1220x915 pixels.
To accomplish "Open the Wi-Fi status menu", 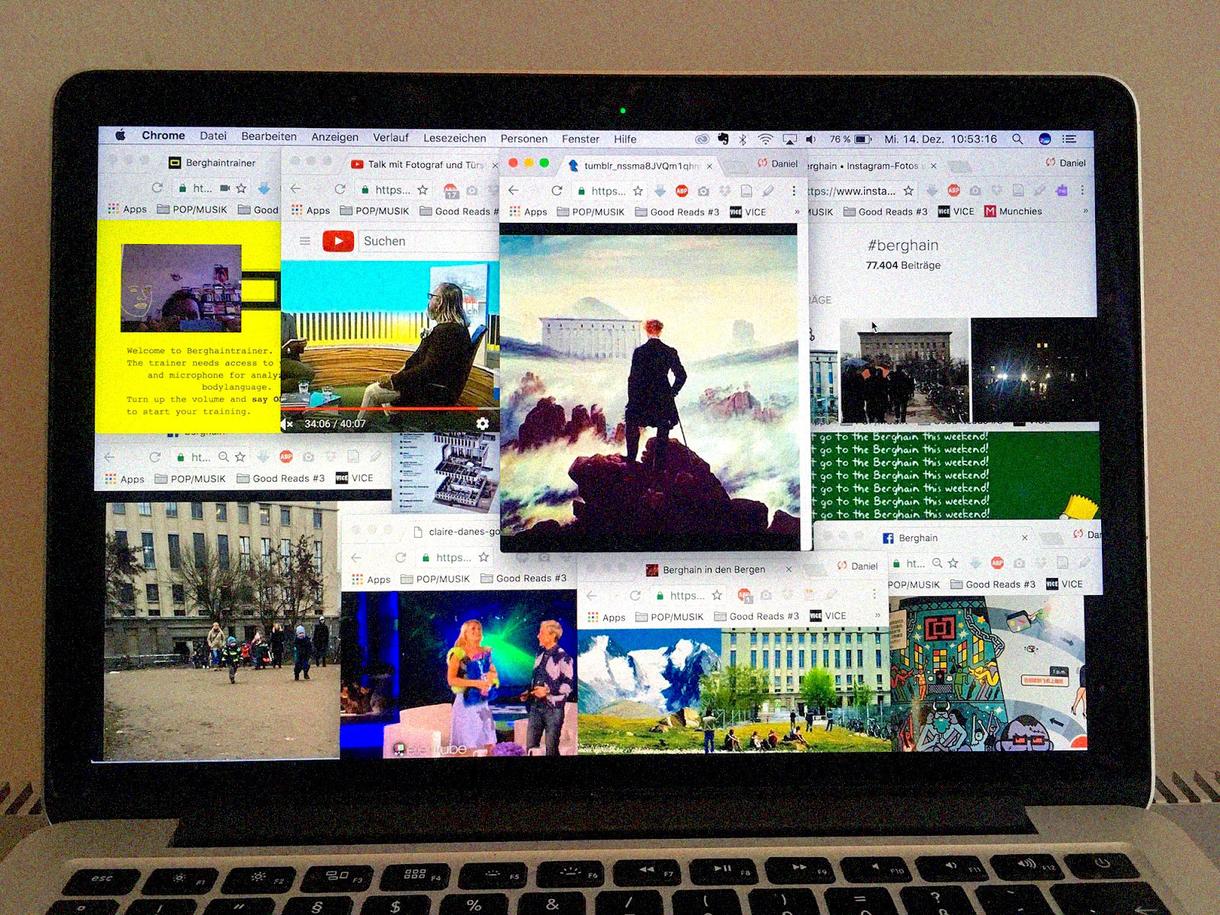I will (x=765, y=139).
